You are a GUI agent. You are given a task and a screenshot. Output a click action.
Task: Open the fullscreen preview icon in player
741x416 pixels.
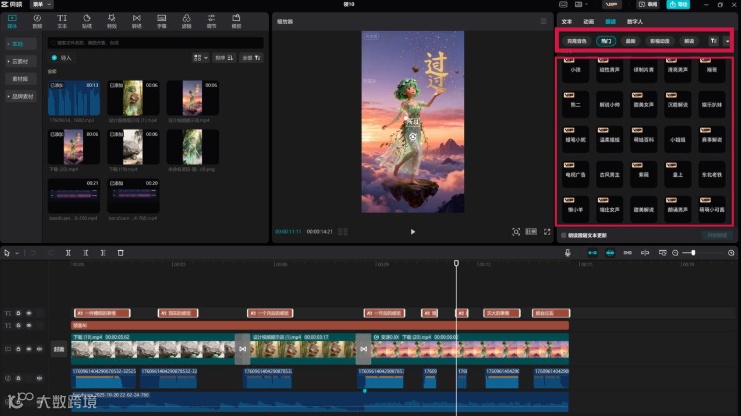[x=547, y=231]
